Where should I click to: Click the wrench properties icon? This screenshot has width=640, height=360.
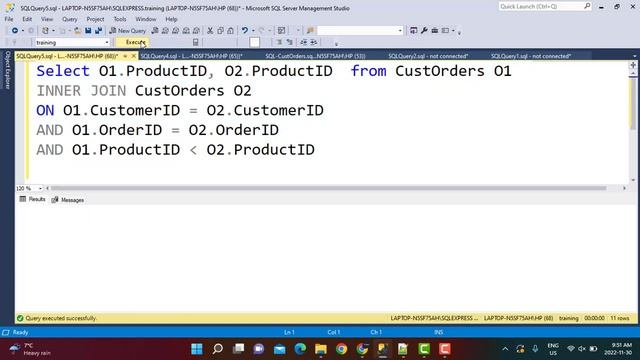click(x=424, y=31)
